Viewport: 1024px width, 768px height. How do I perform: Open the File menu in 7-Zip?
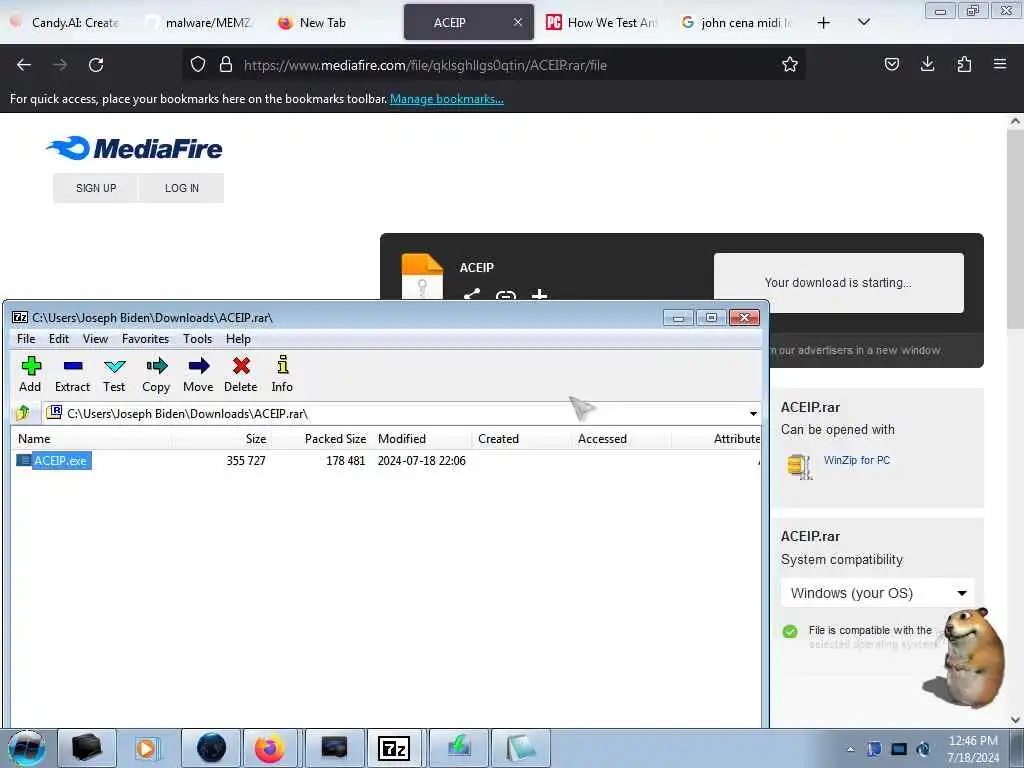tap(26, 339)
